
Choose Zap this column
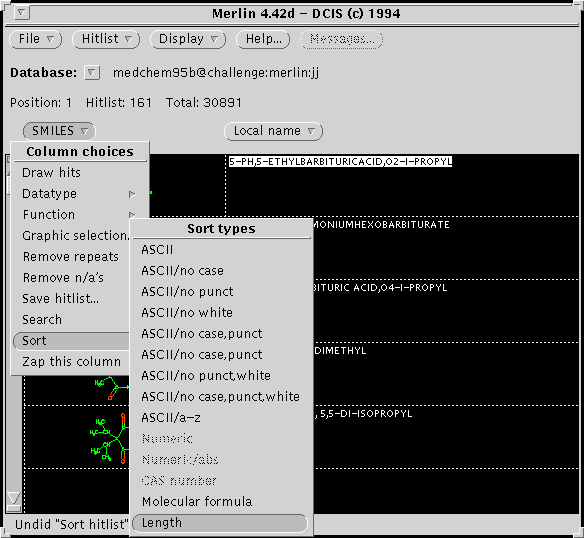click(71, 362)
